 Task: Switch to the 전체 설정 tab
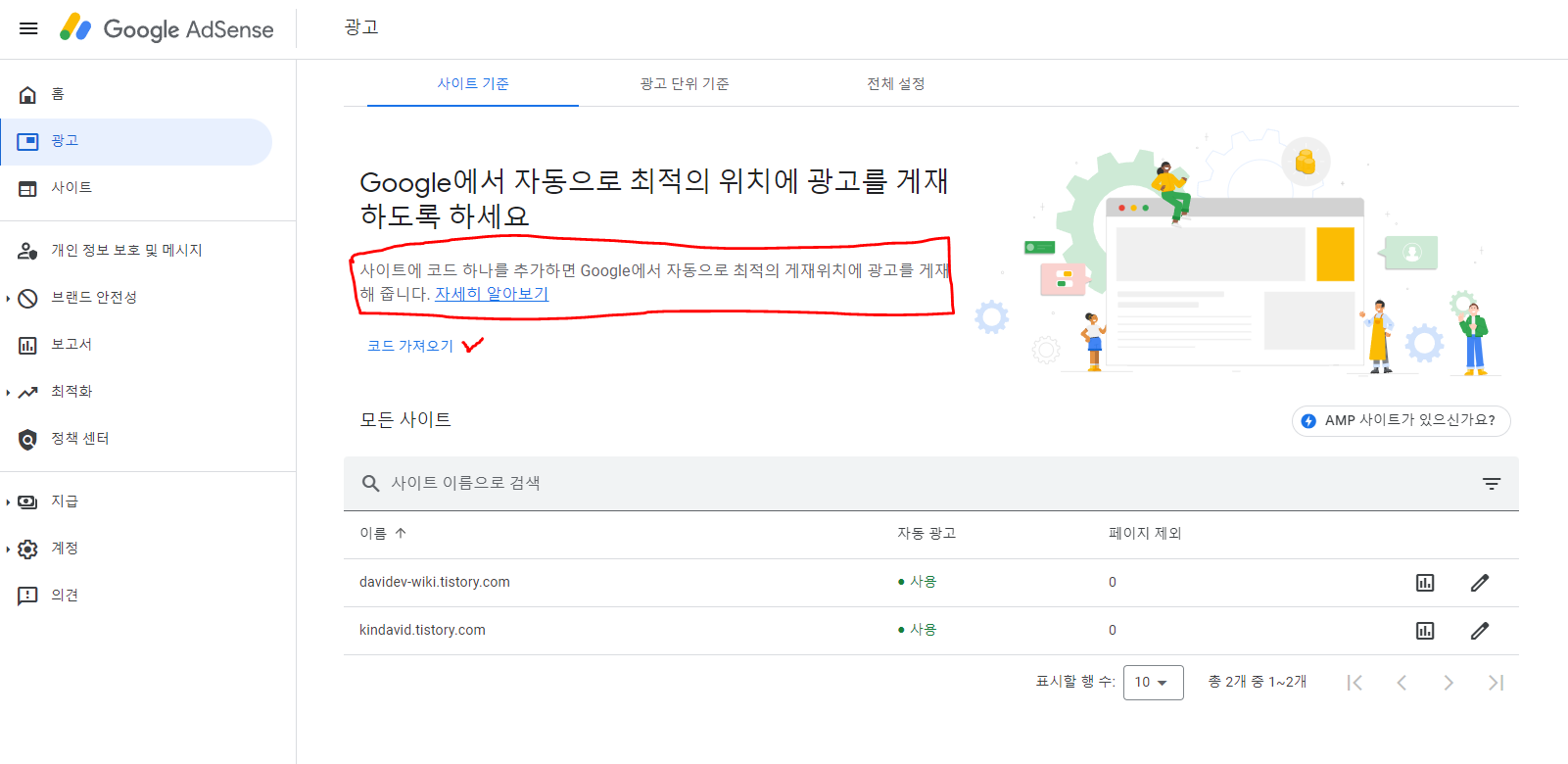click(896, 84)
